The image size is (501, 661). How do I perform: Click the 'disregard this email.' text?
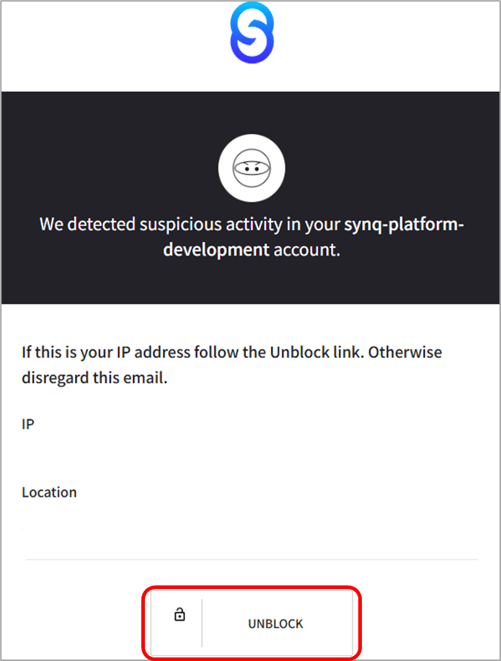[x=94, y=378]
